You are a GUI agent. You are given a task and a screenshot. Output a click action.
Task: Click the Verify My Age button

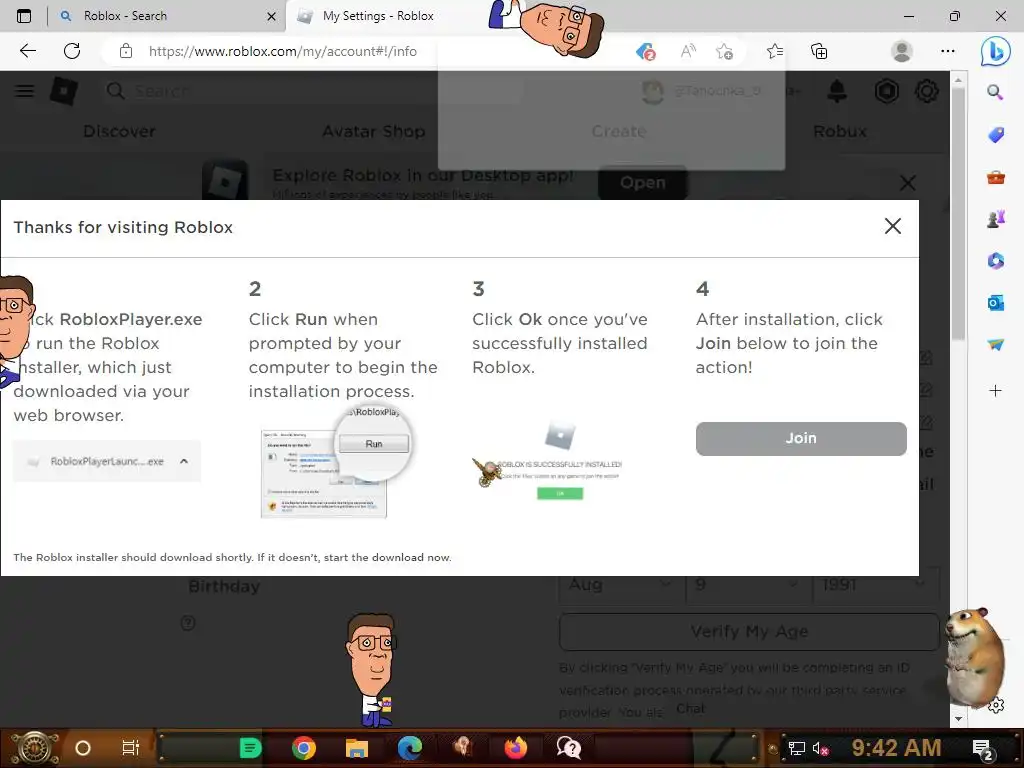(749, 632)
